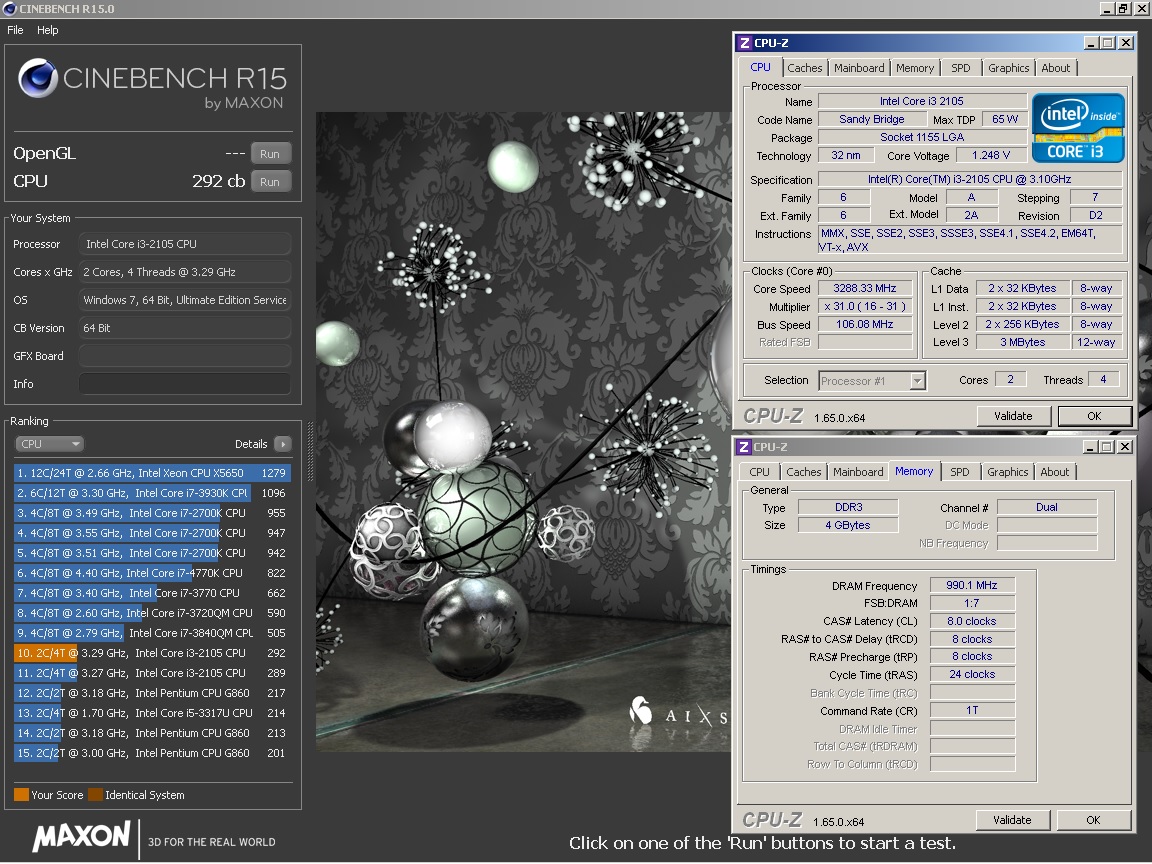Switch to Caches tab in lower CPU-Z

coord(804,472)
